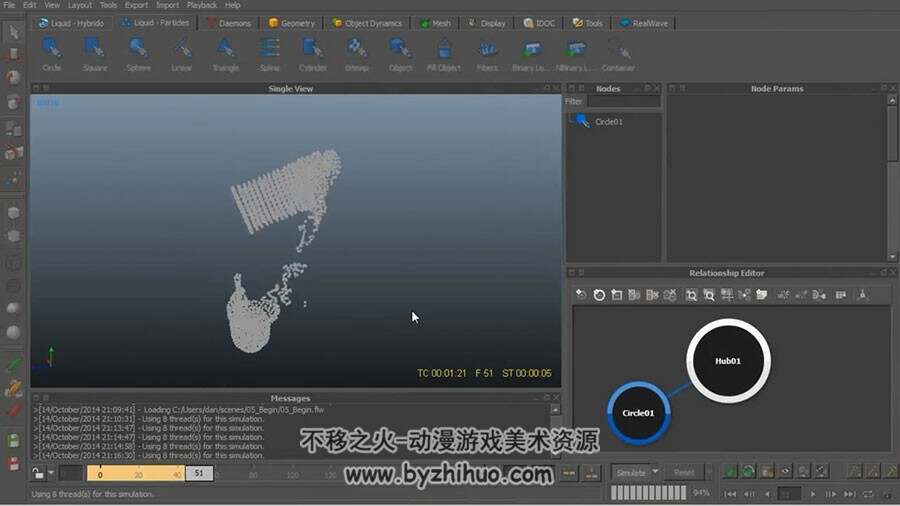
Task: Click the second magnifier icon in Relationship Editor
Action: [709, 295]
